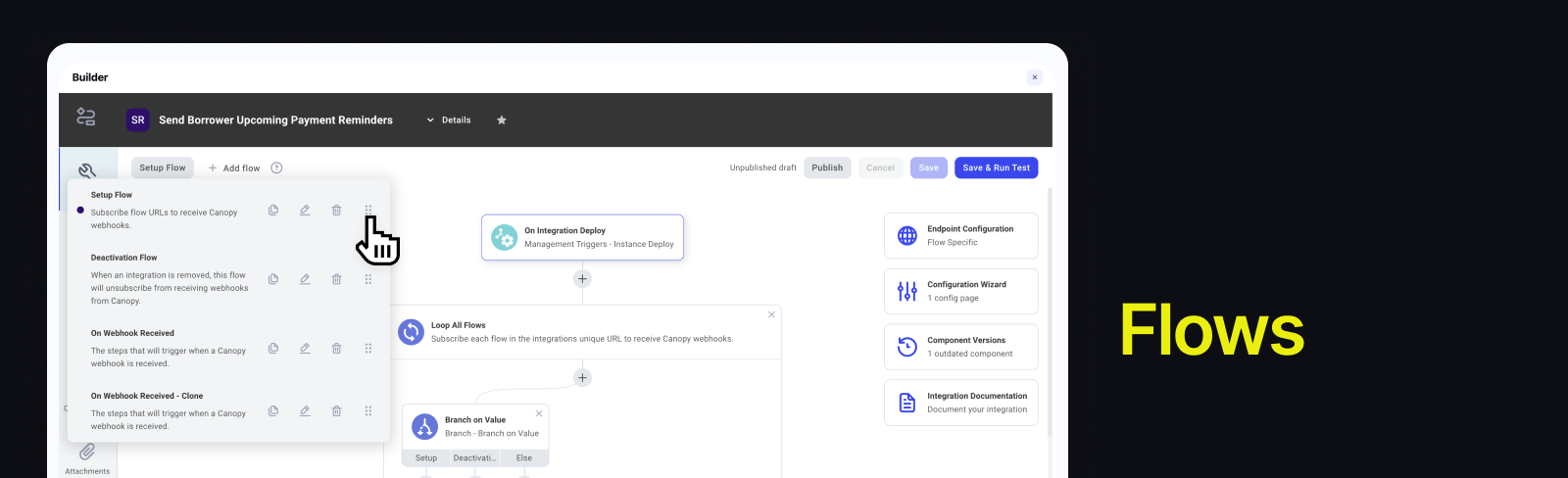Screen dimensions: 1568x478
Task: Open the Setup Flow selector
Action: coord(163,167)
